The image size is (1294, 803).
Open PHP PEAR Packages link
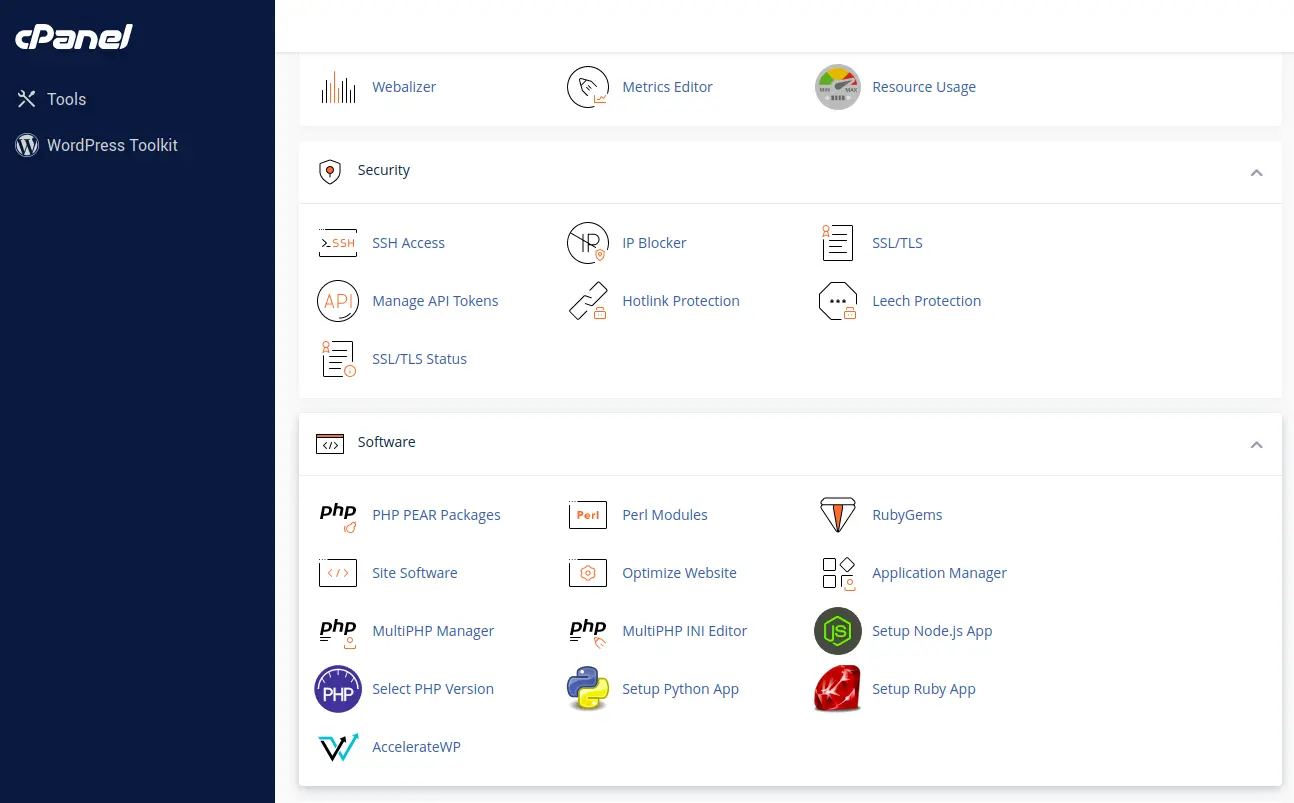436,515
